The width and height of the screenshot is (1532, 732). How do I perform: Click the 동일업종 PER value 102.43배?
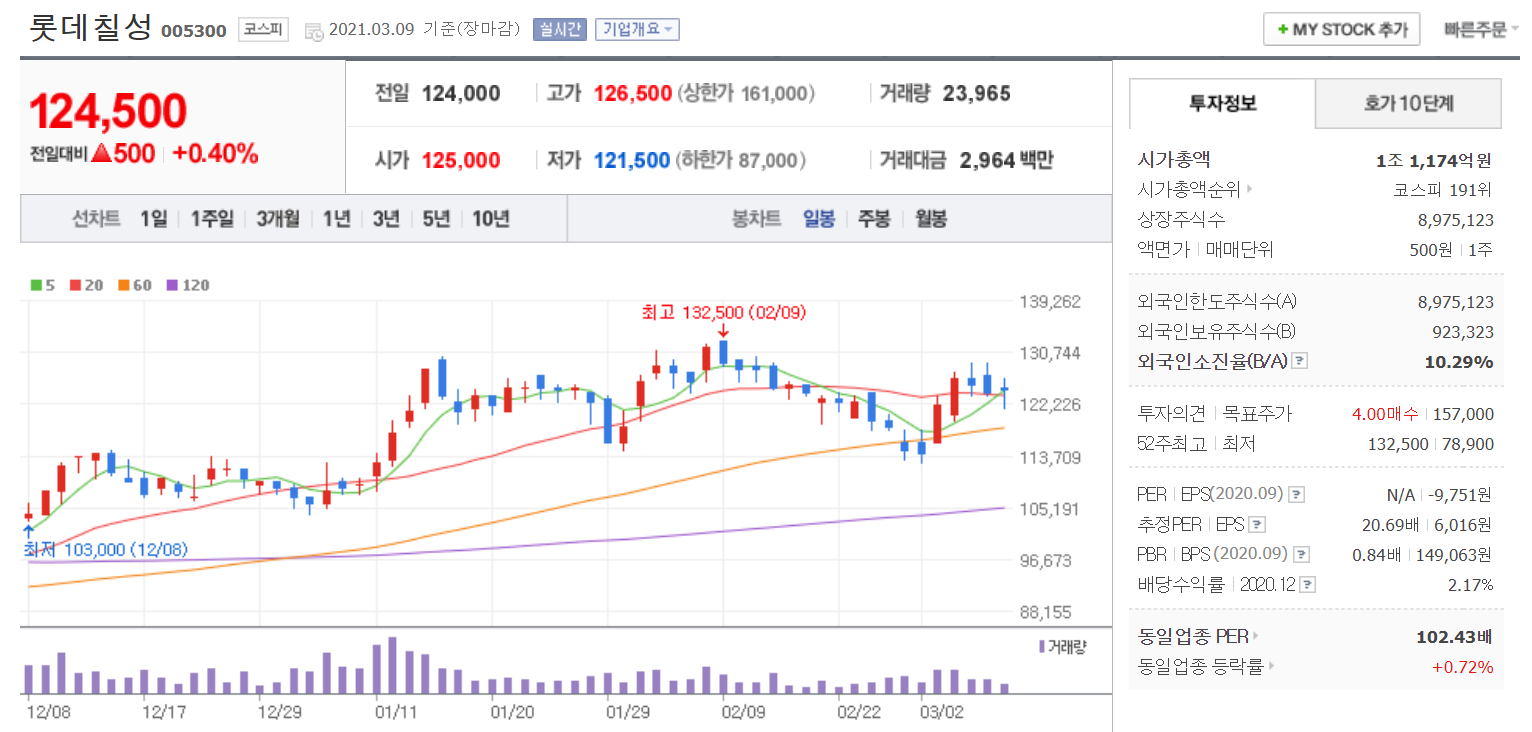pos(1454,636)
